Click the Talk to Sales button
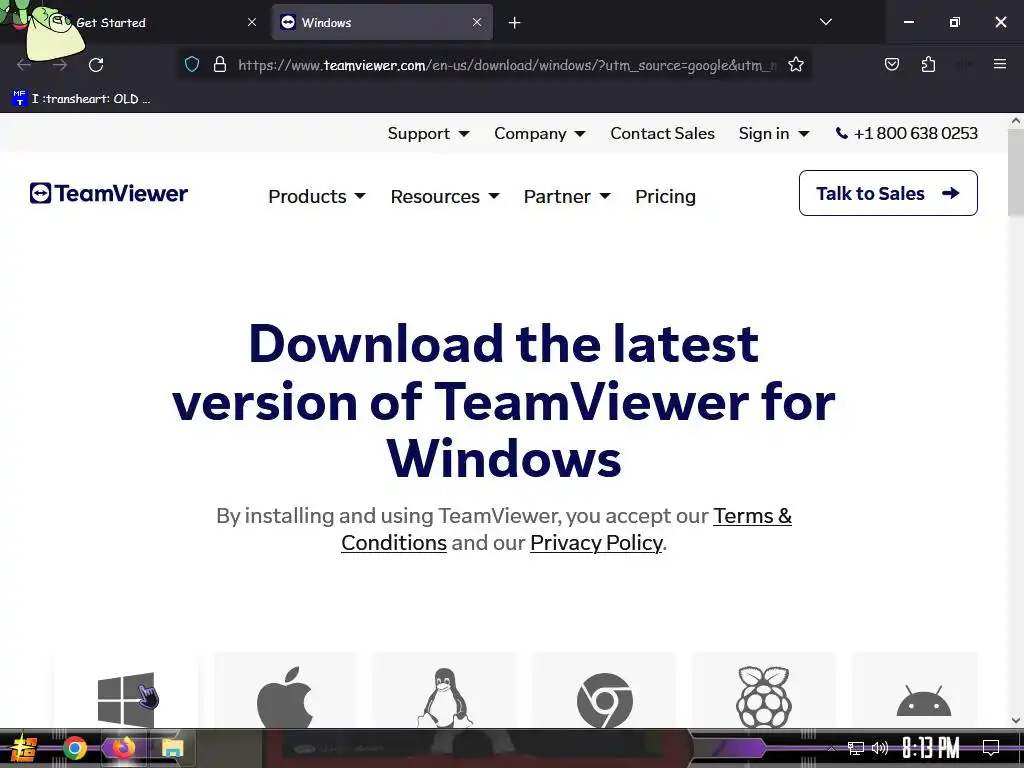The width and height of the screenshot is (1024, 768). tap(888, 193)
